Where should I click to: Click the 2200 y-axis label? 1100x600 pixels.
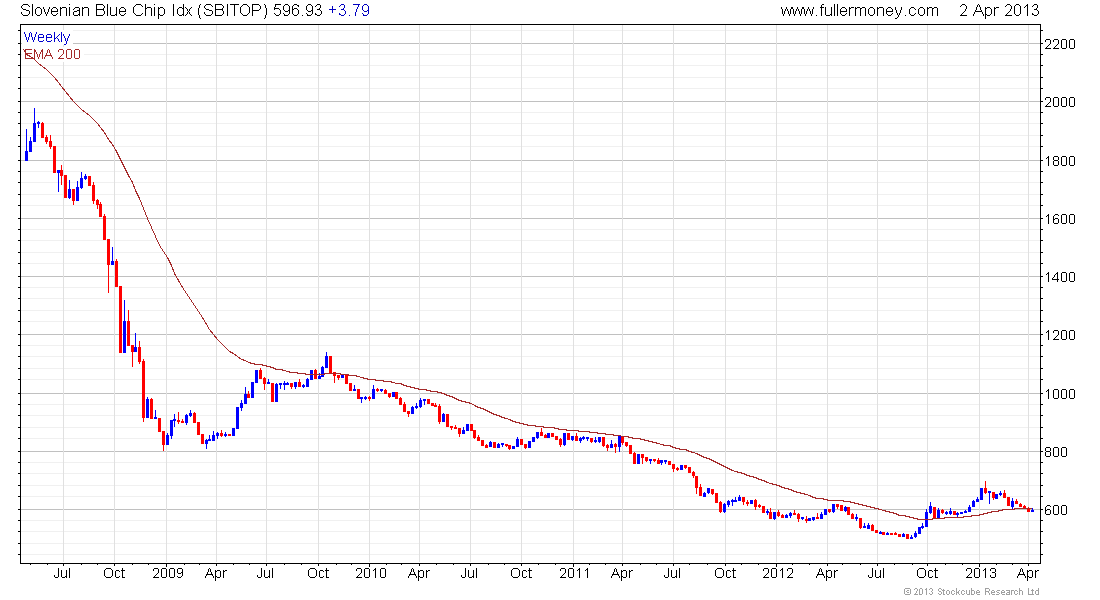point(1060,44)
